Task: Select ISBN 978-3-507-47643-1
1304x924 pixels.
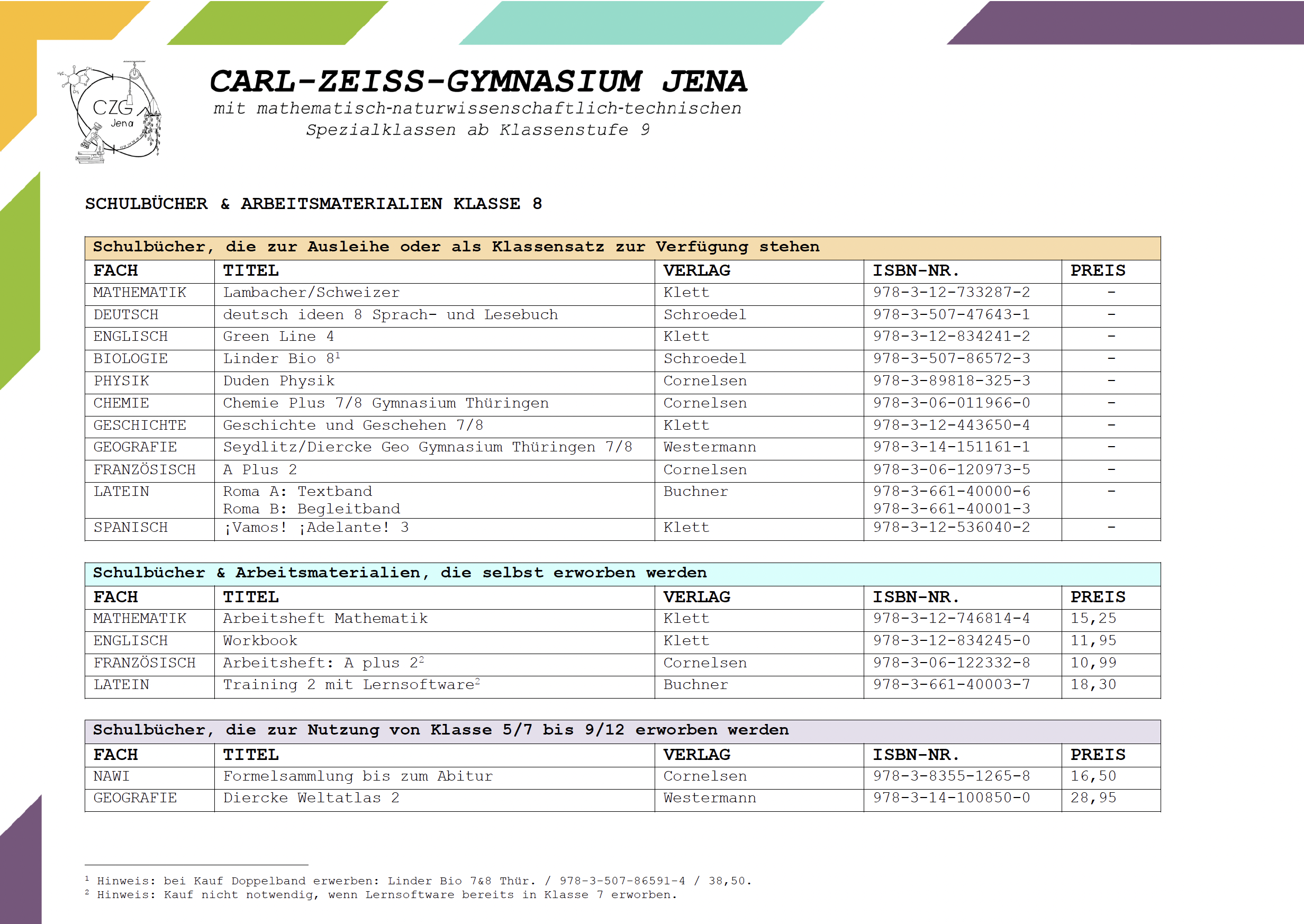Action: click(x=951, y=315)
